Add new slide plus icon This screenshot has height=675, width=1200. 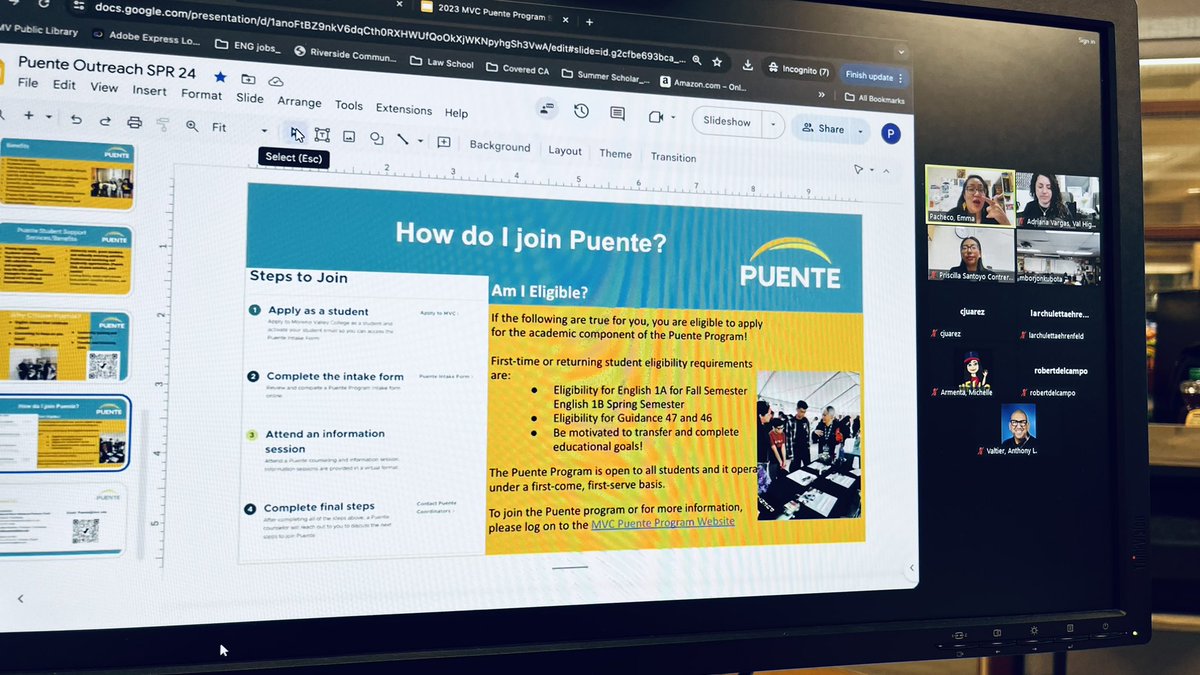tap(28, 116)
